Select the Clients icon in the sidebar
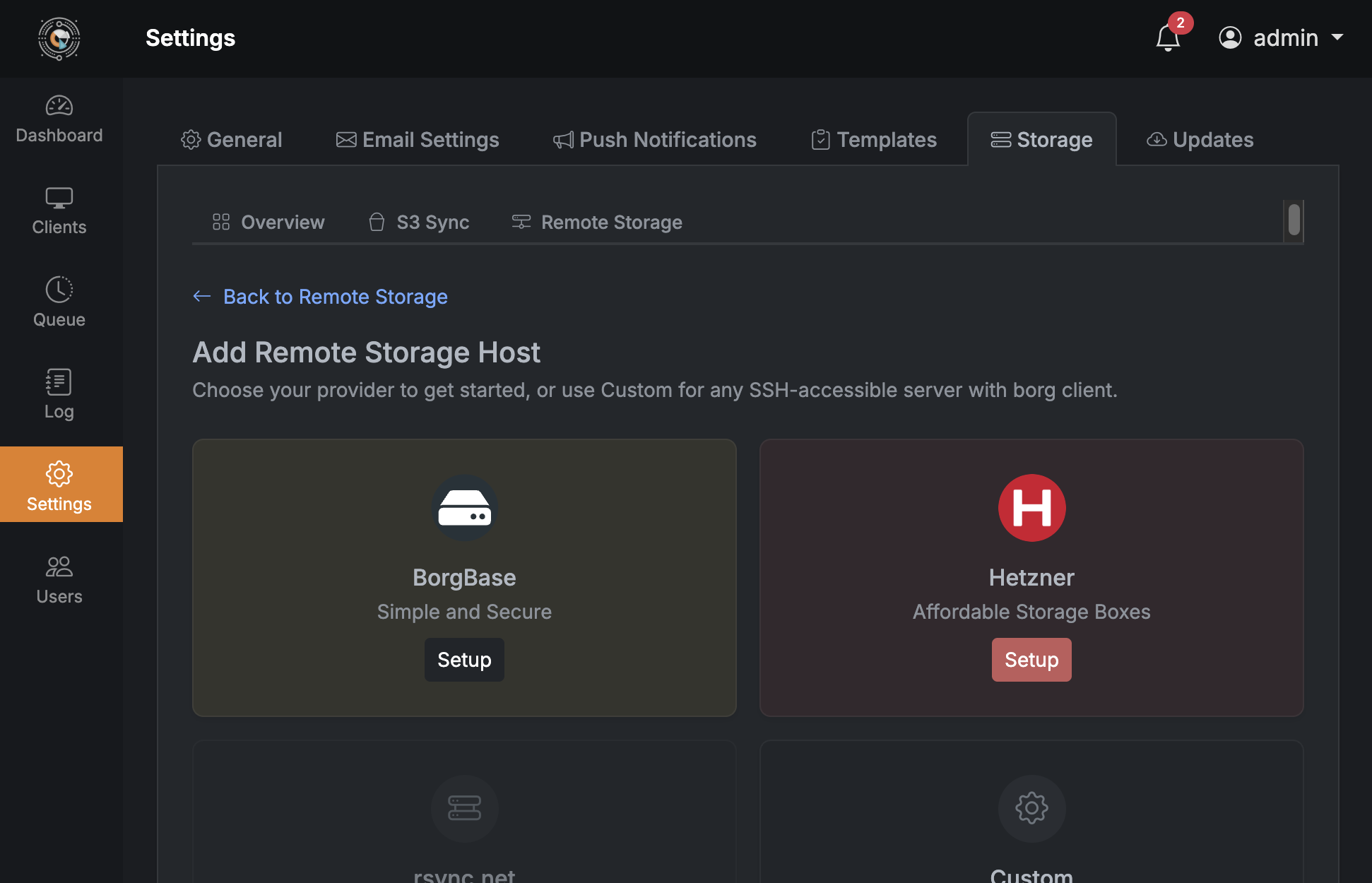The image size is (1372, 883). coord(59,211)
